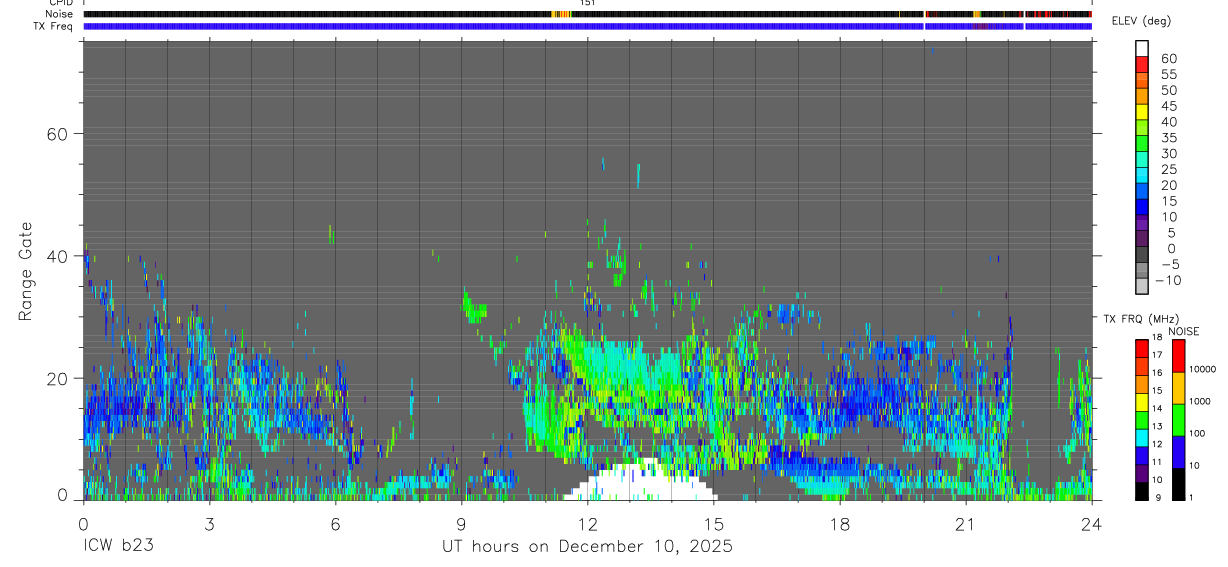This screenshot has width=1228, height=567.
Task: Click the green 100 noise legend block
Action: coord(1178,420)
